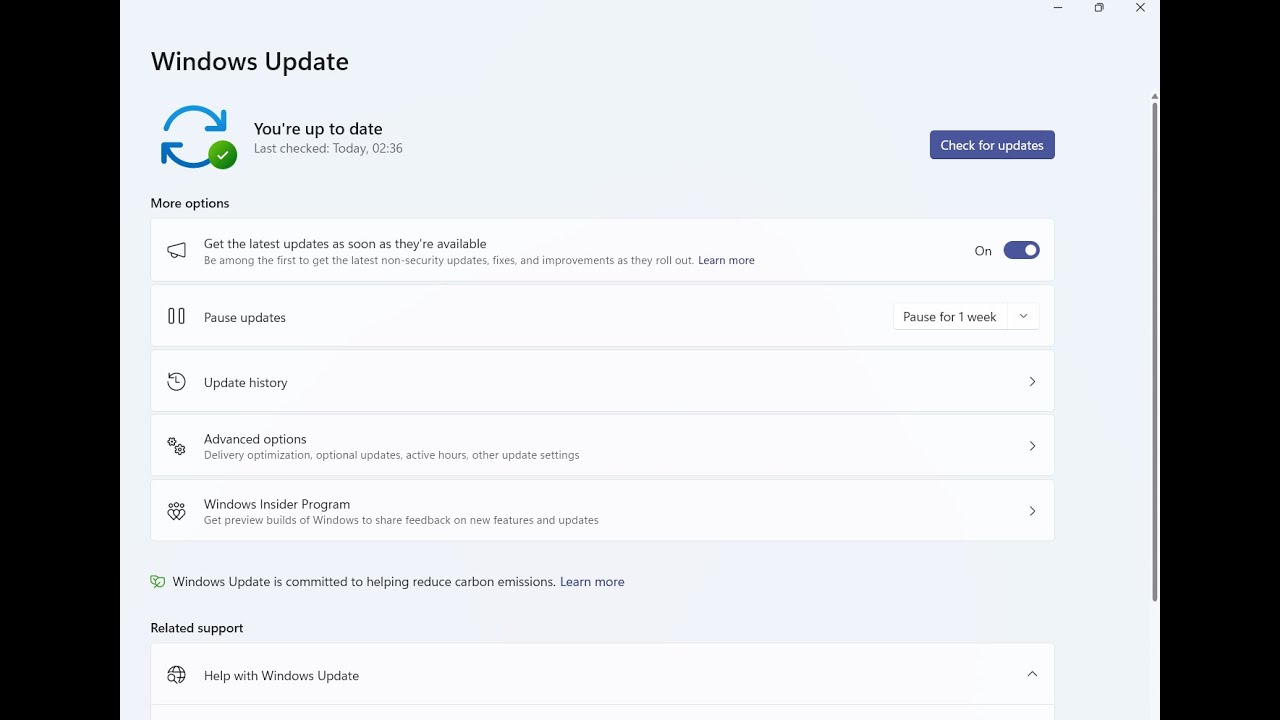Click the Windows Insider Program hearts icon

point(177,511)
